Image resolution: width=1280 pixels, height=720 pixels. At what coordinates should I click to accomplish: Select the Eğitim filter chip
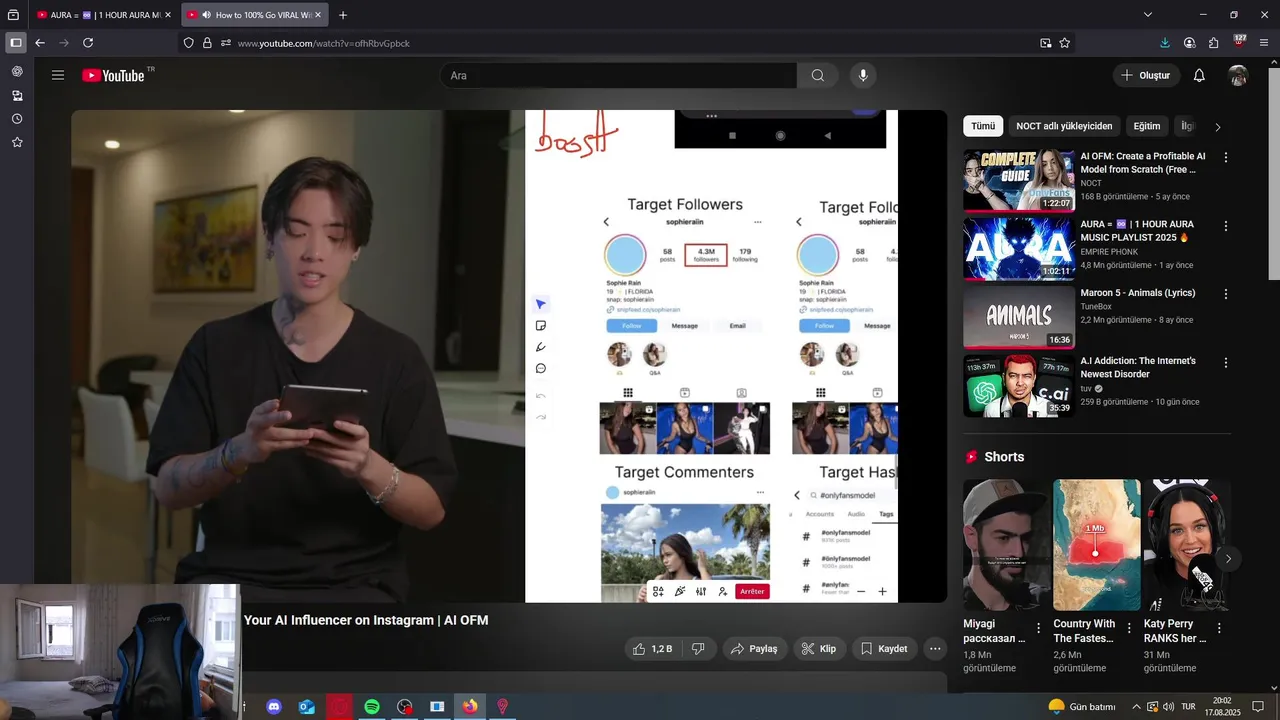tap(1147, 126)
